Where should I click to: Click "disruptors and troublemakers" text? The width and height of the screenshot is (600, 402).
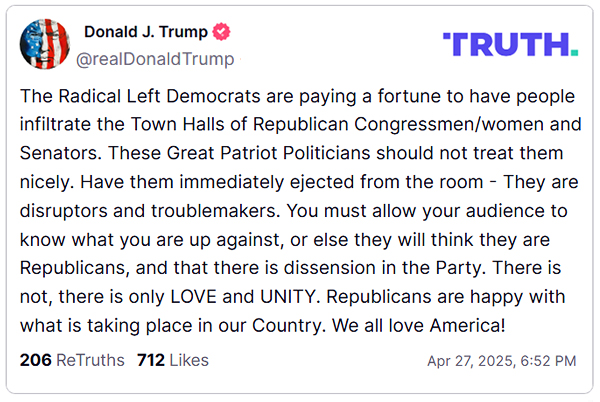point(149,211)
